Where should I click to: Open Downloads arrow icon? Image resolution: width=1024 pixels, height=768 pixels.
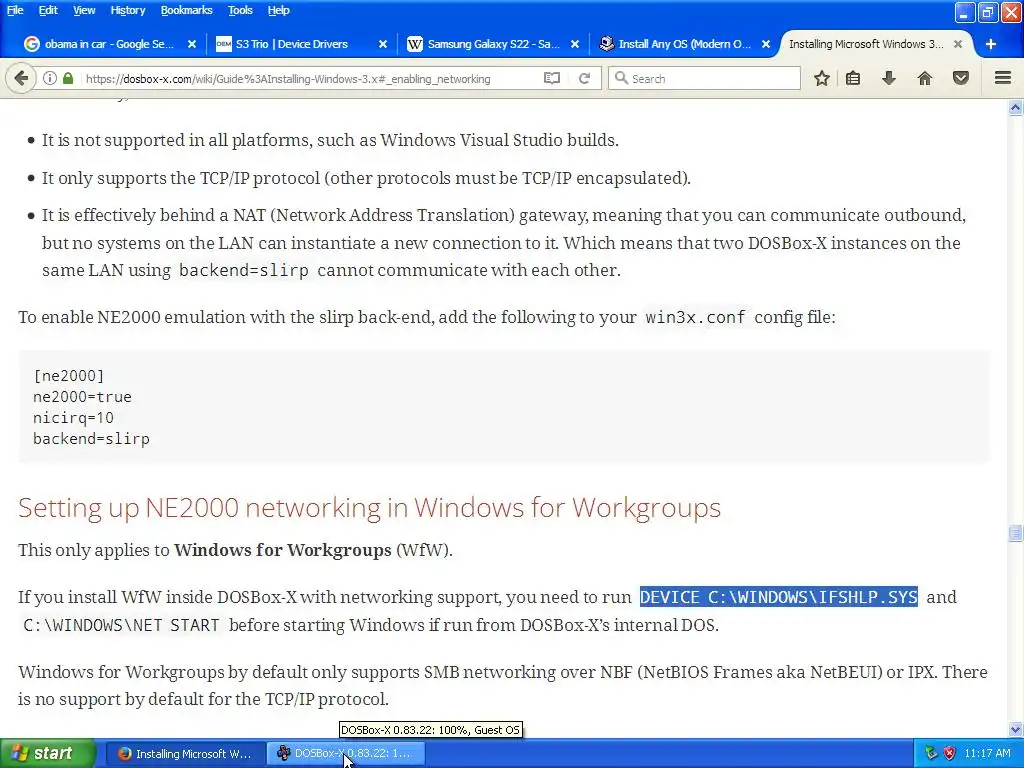(x=889, y=78)
